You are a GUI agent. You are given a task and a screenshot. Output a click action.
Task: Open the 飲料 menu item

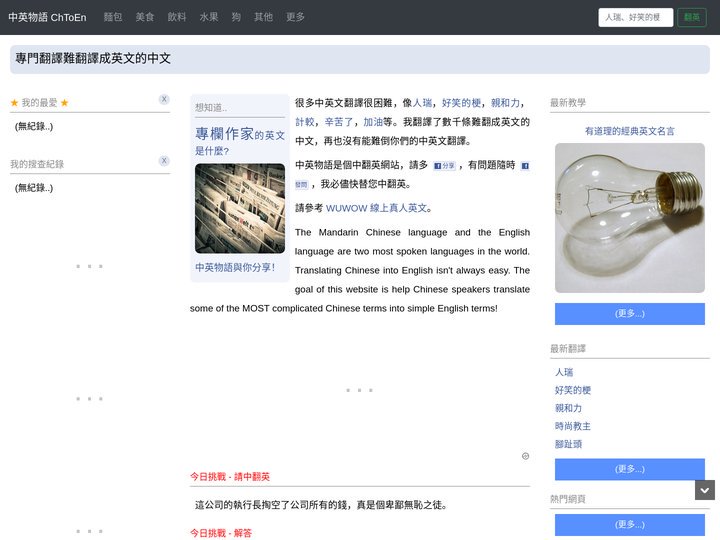[x=177, y=17]
